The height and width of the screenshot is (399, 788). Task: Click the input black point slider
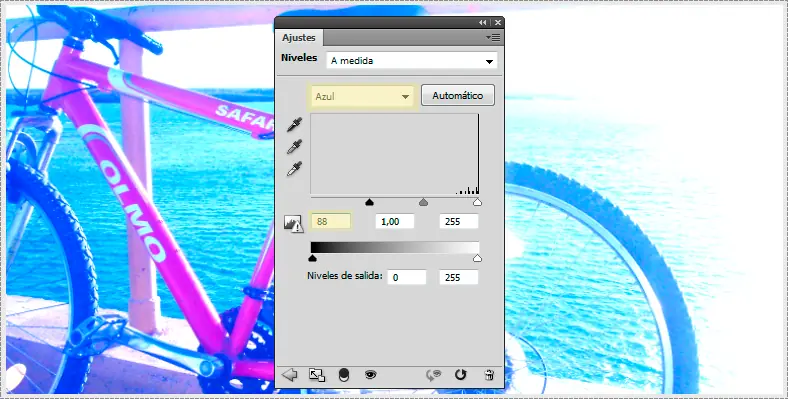(x=369, y=202)
